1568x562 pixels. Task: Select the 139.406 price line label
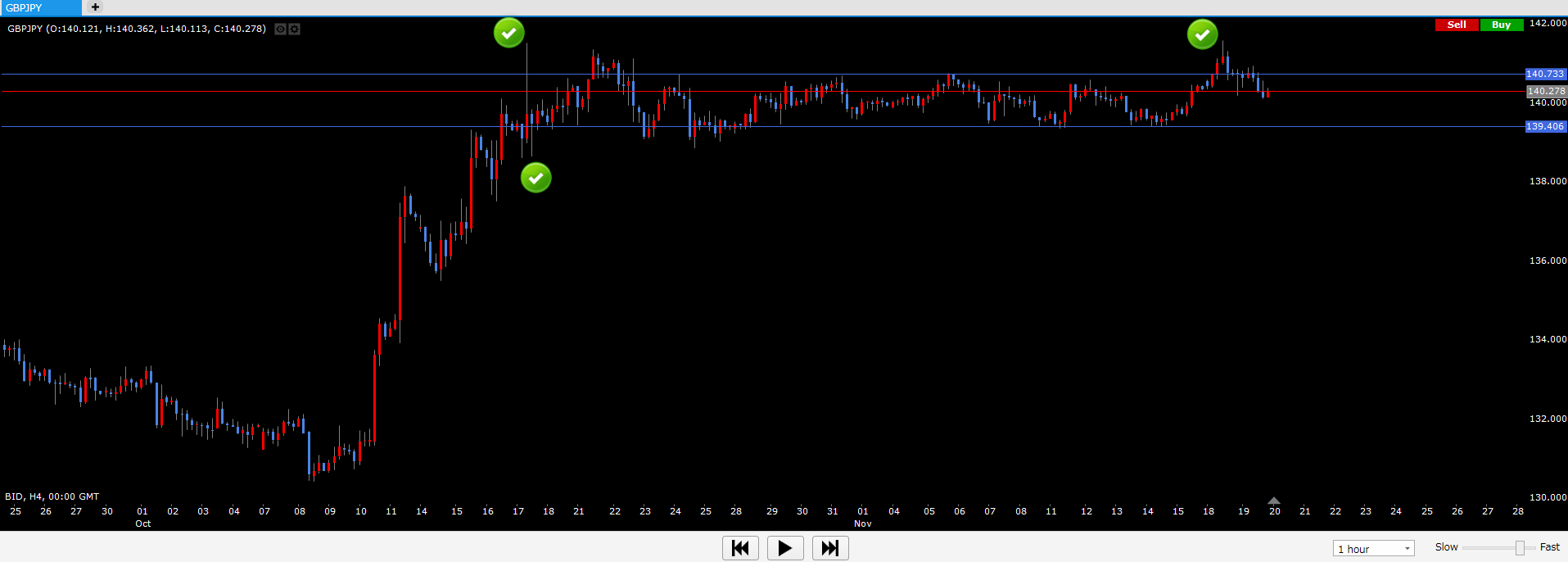(x=1545, y=126)
